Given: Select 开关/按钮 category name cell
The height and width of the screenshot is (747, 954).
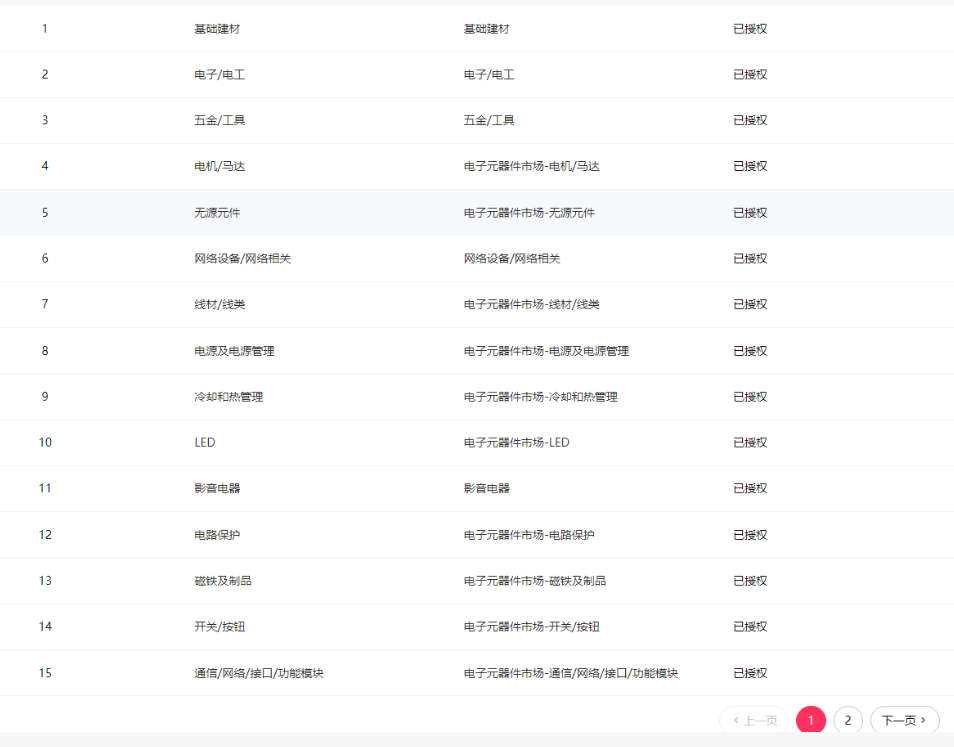Looking at the screenshot, I should click(x=220, y=627).
